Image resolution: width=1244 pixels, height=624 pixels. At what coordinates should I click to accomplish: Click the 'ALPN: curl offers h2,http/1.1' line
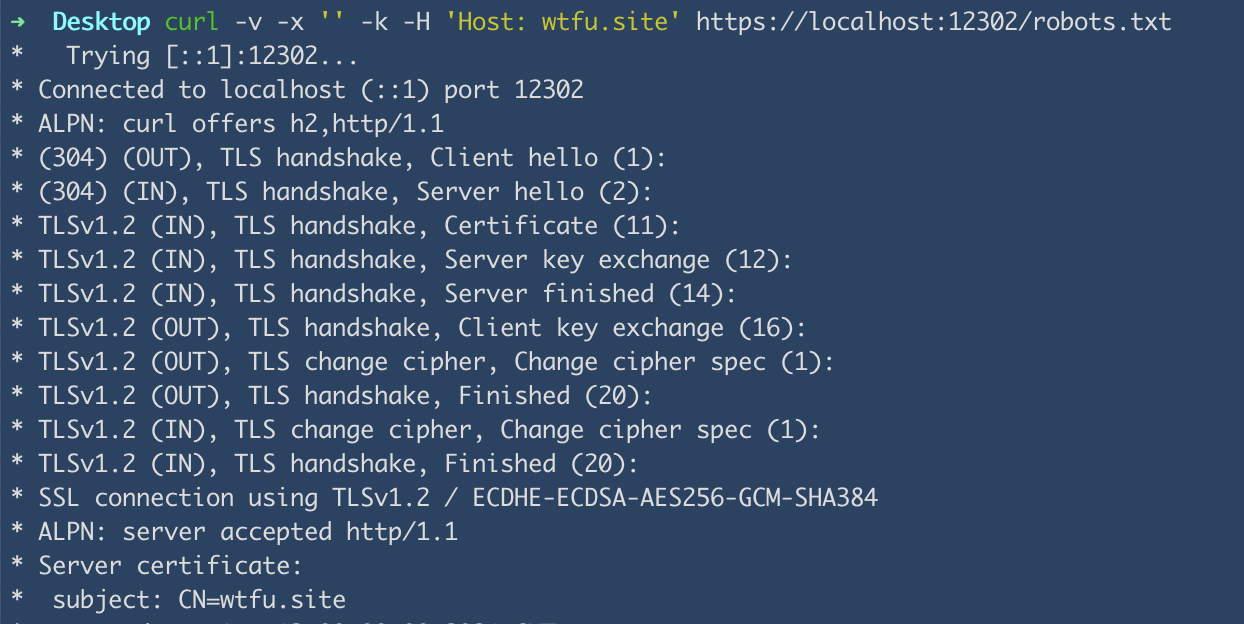coord(240,124)
